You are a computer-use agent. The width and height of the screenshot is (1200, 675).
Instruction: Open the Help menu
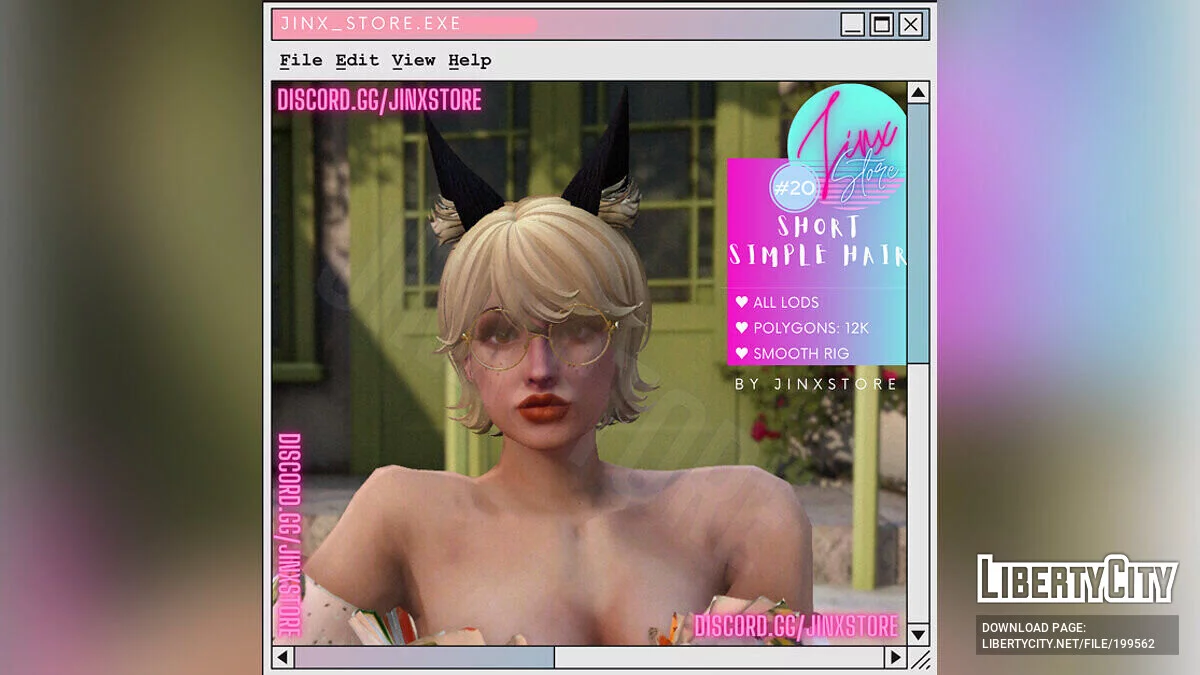pos(469,61)
